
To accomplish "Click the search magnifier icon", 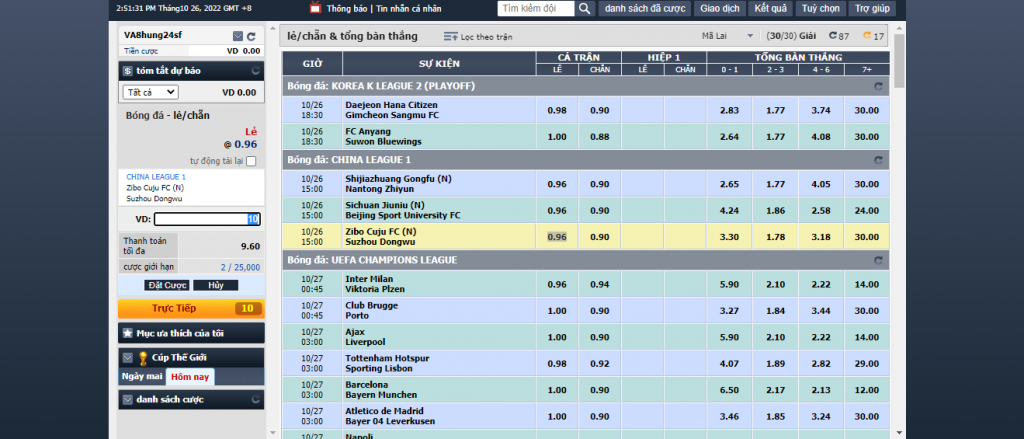I will point(584,8).
